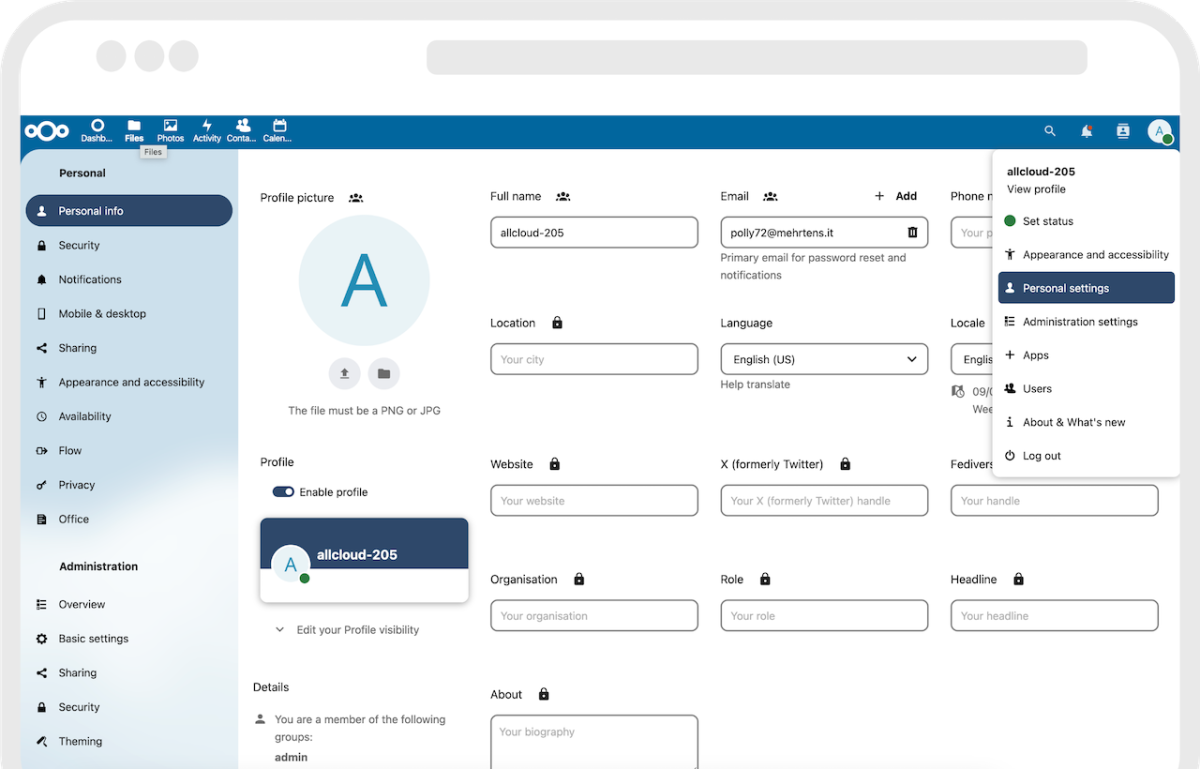The image size is (1200, 769).
Task: Upload a new profile picture
Action: click(344, 373)
